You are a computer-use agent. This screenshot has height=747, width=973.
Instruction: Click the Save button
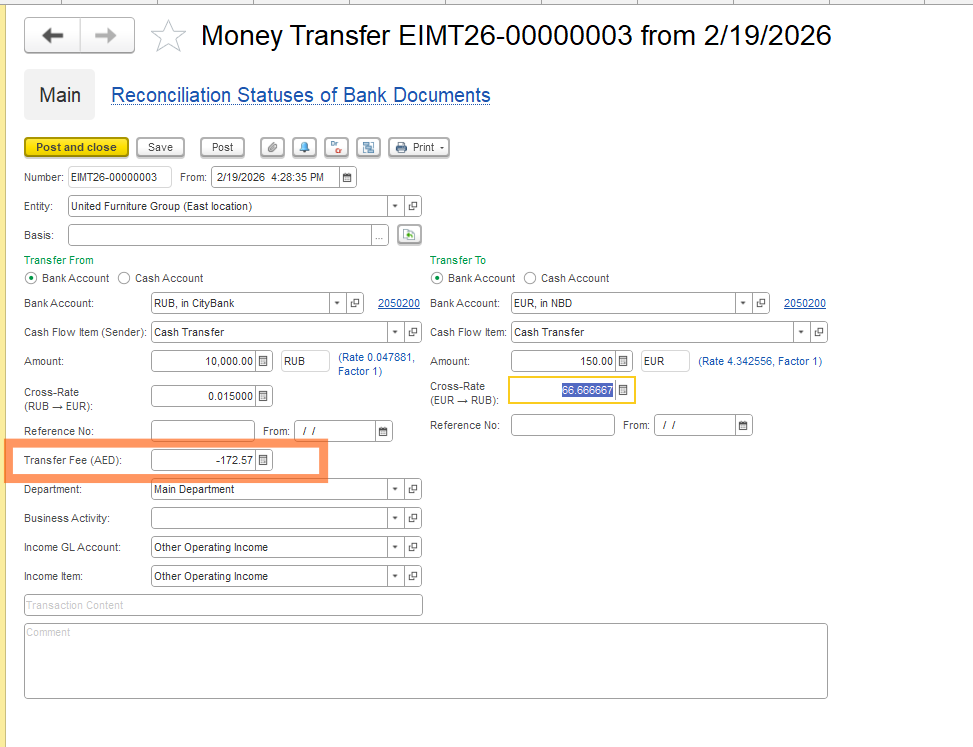point(160,147)
